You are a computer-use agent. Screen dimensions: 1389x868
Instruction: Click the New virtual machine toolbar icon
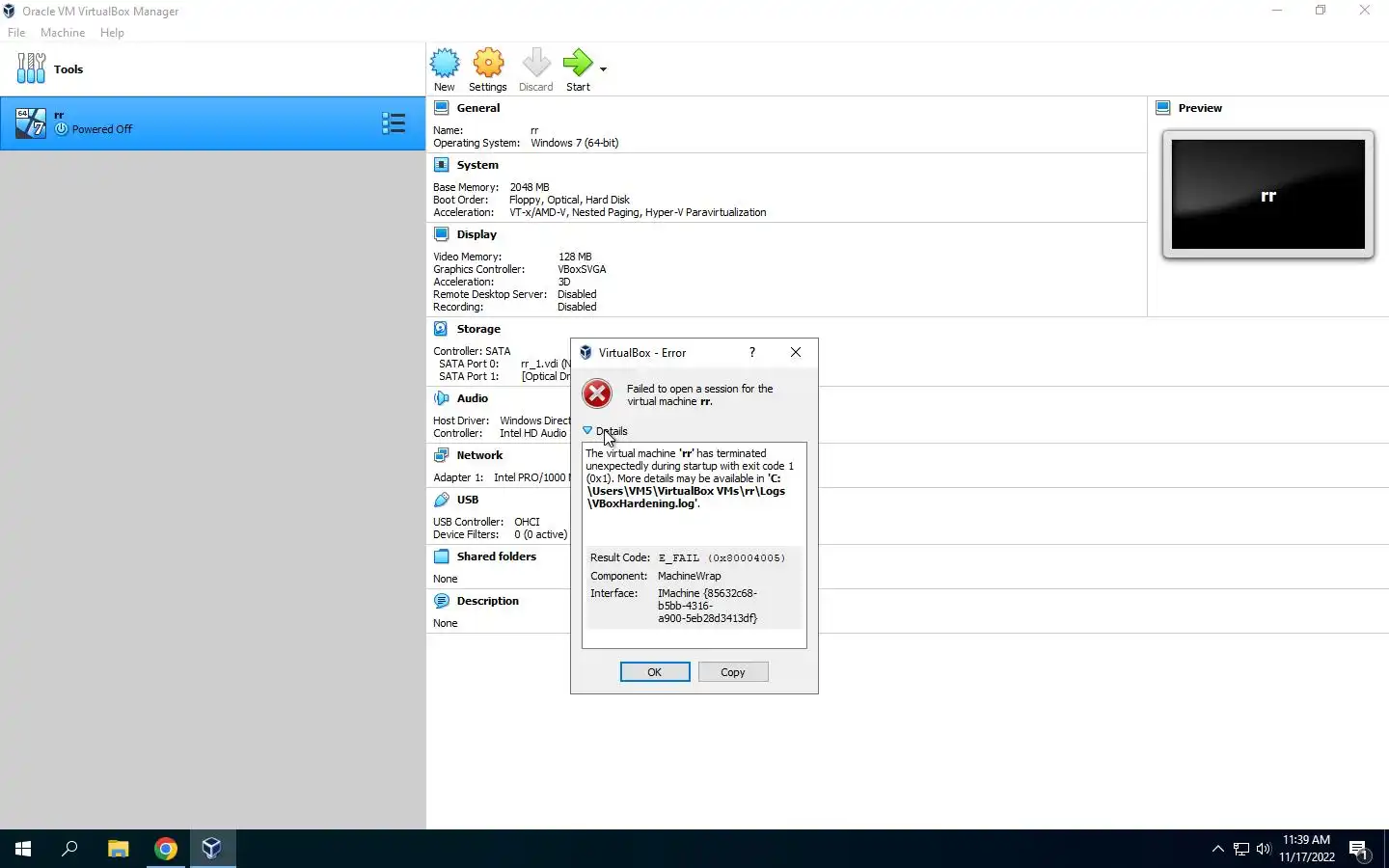coord(445,69)
